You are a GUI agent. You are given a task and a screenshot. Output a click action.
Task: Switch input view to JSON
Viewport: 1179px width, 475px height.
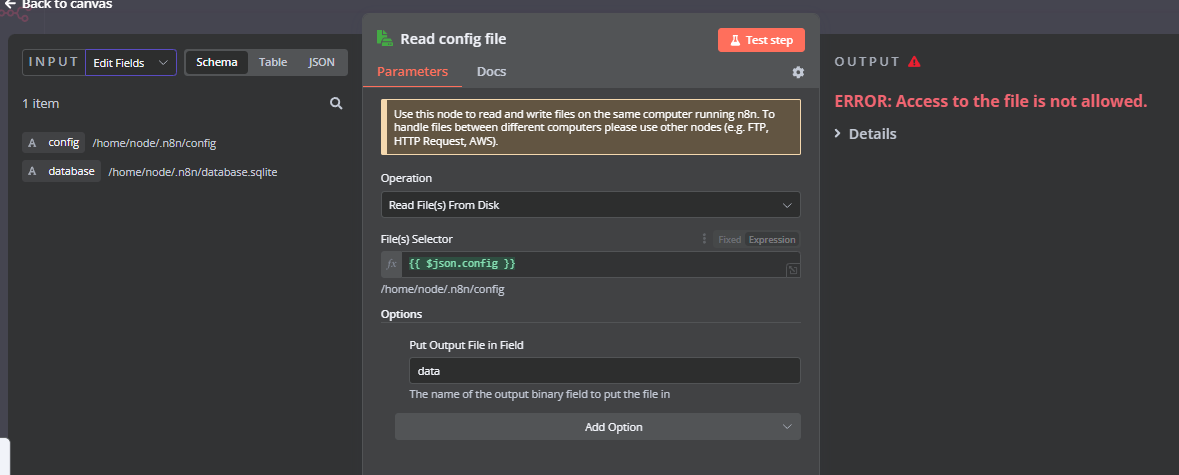[321, 62]
